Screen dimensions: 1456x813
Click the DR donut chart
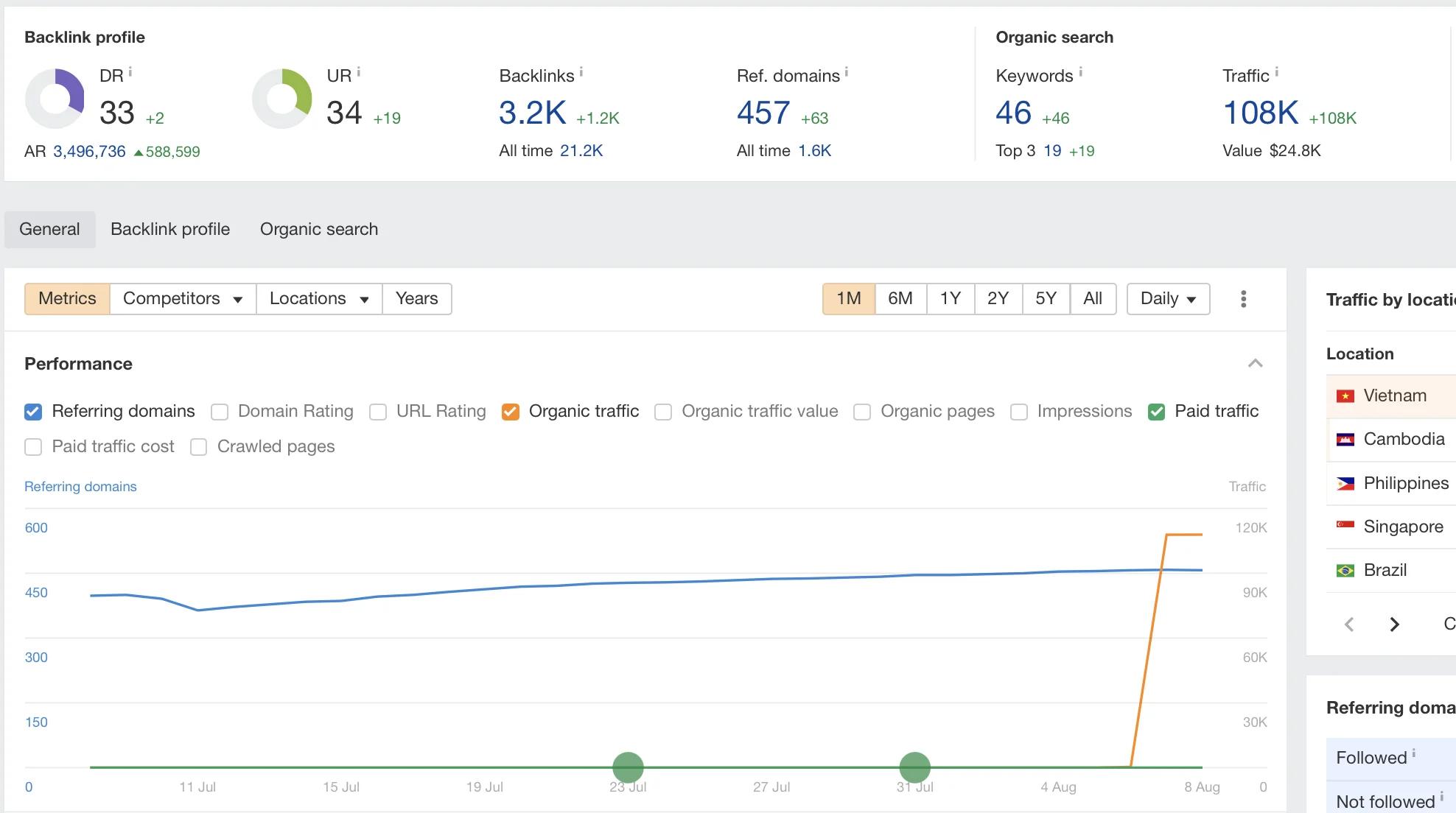click(x=55, y=99)
